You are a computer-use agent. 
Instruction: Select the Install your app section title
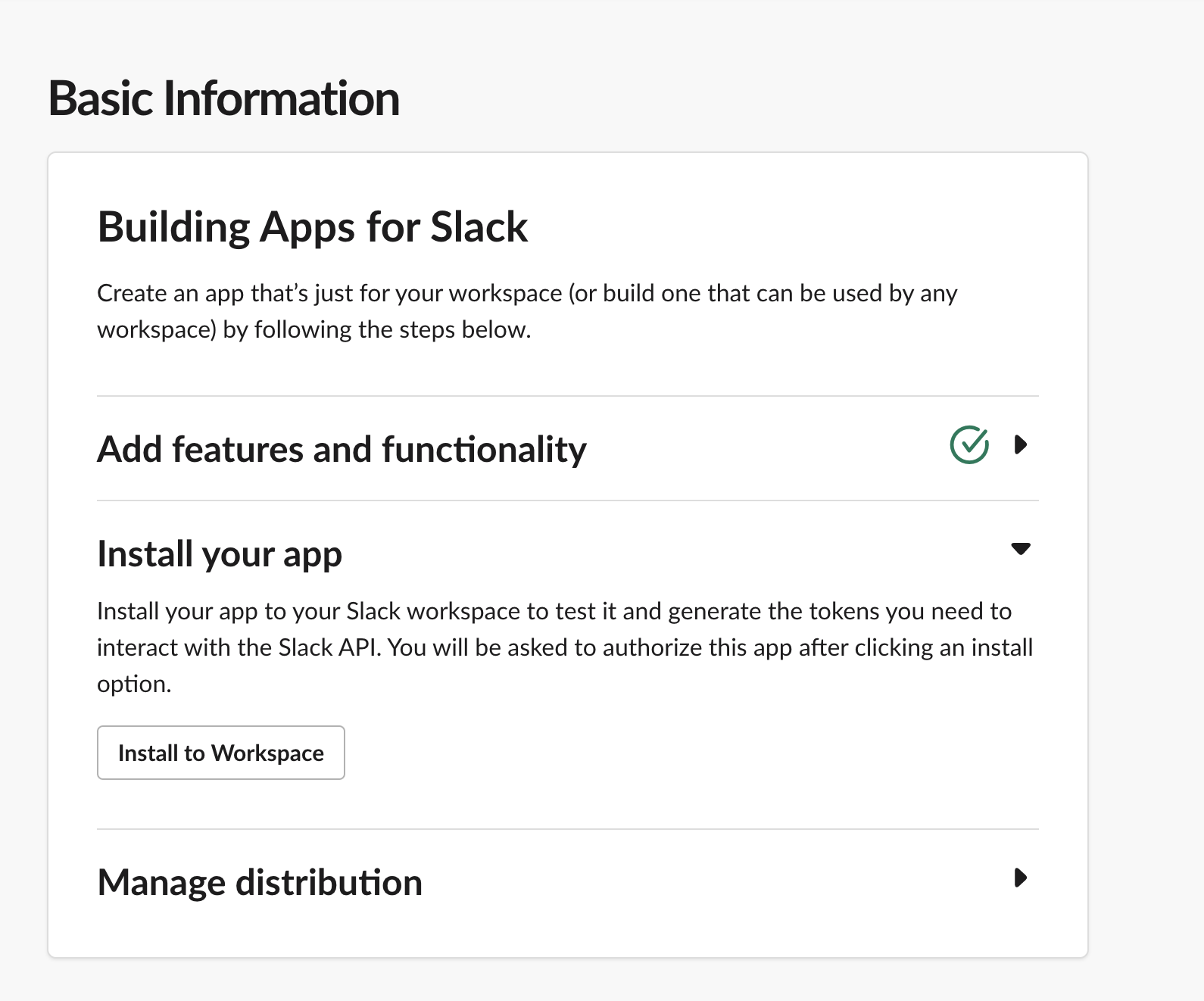coord(220,554)
